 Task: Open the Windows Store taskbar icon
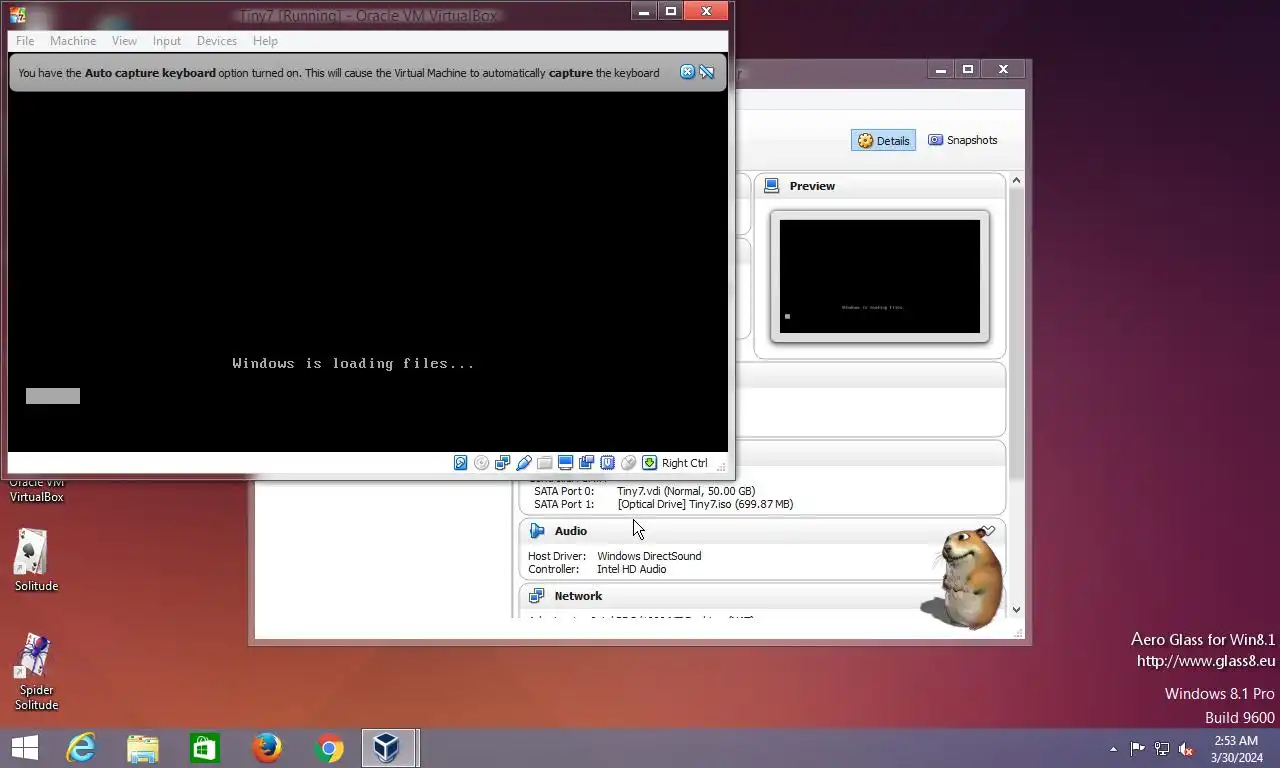coord(205,748)
